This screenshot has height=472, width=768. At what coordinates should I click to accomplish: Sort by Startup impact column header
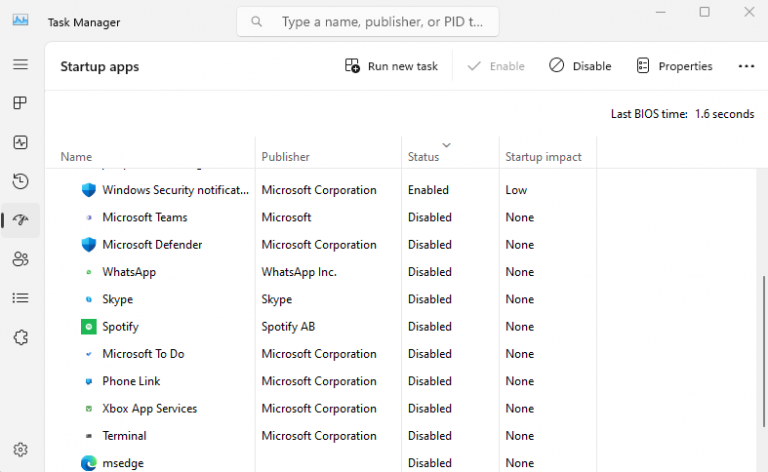[x=543, y=157]
